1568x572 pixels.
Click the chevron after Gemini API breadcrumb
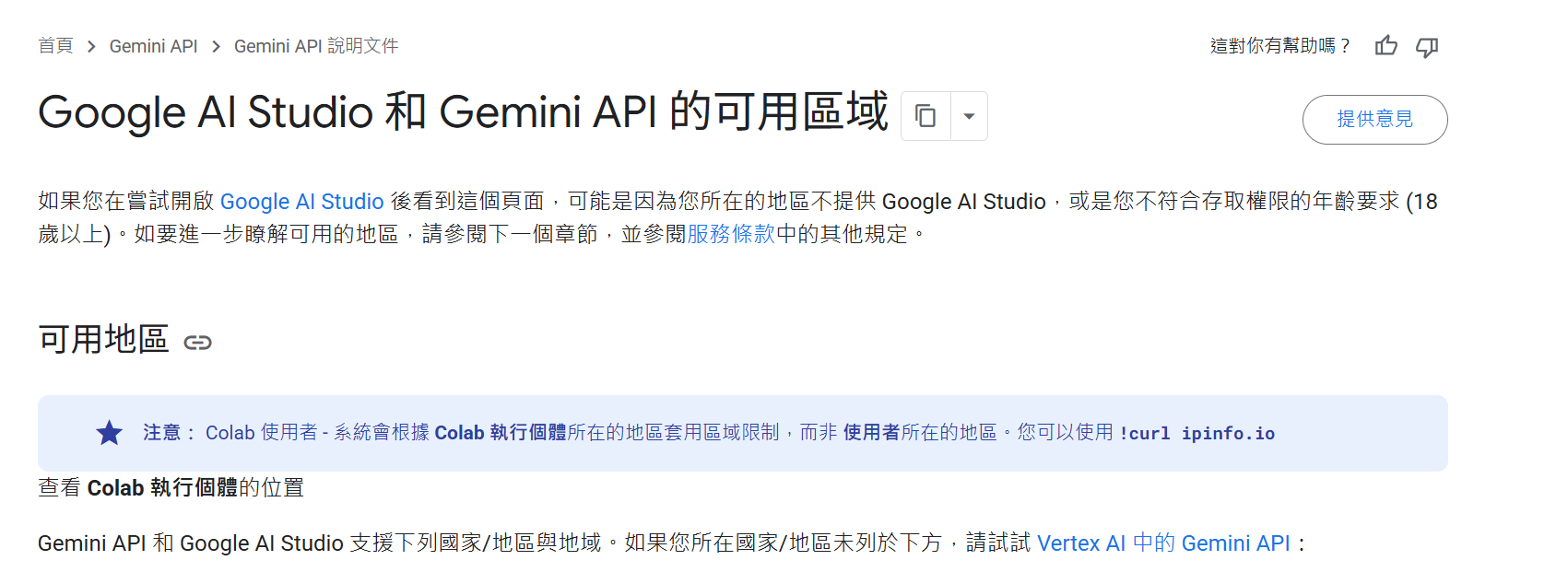point(216,46)
